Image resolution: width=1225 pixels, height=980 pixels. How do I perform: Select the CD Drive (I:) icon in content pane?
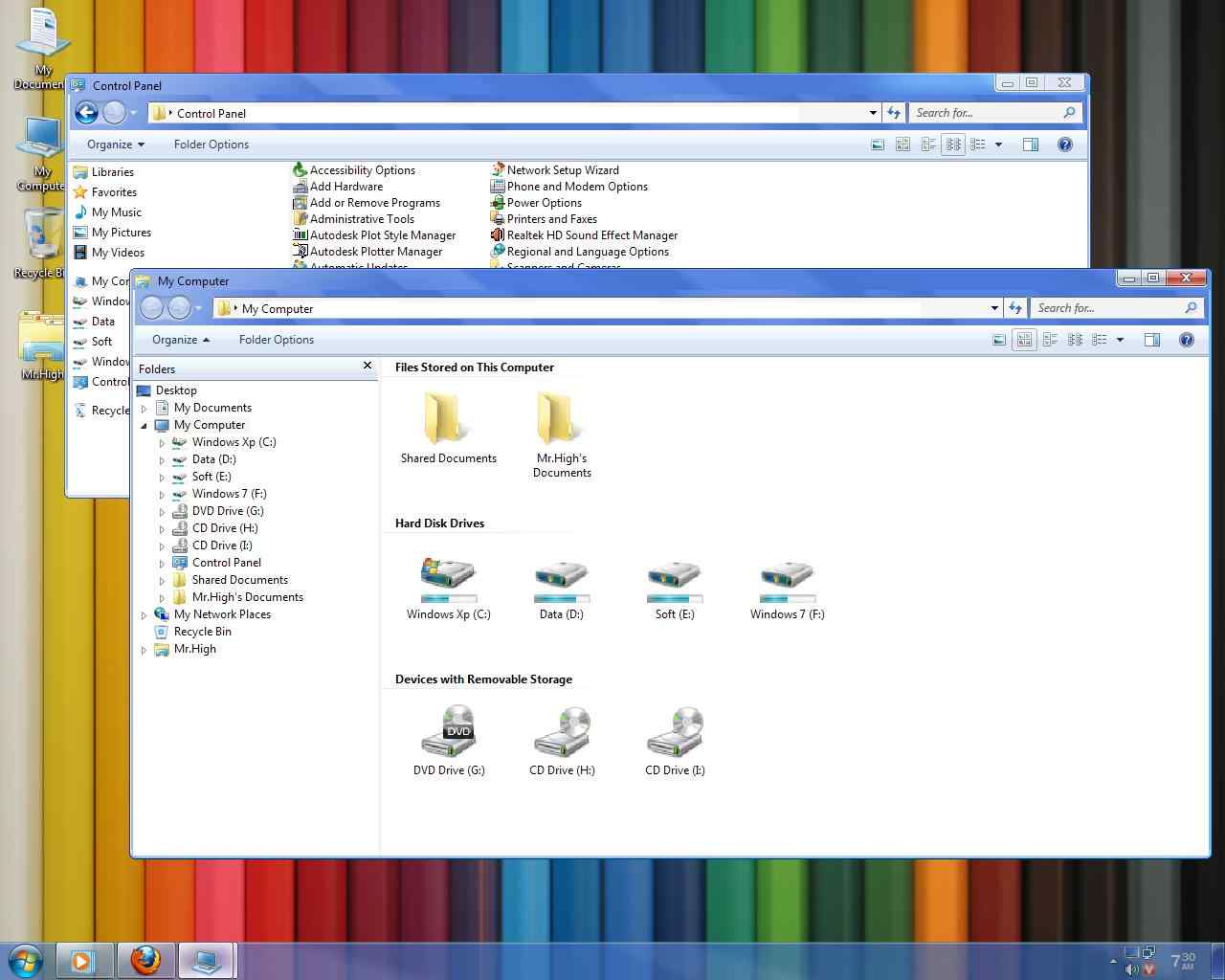point(675,732)
